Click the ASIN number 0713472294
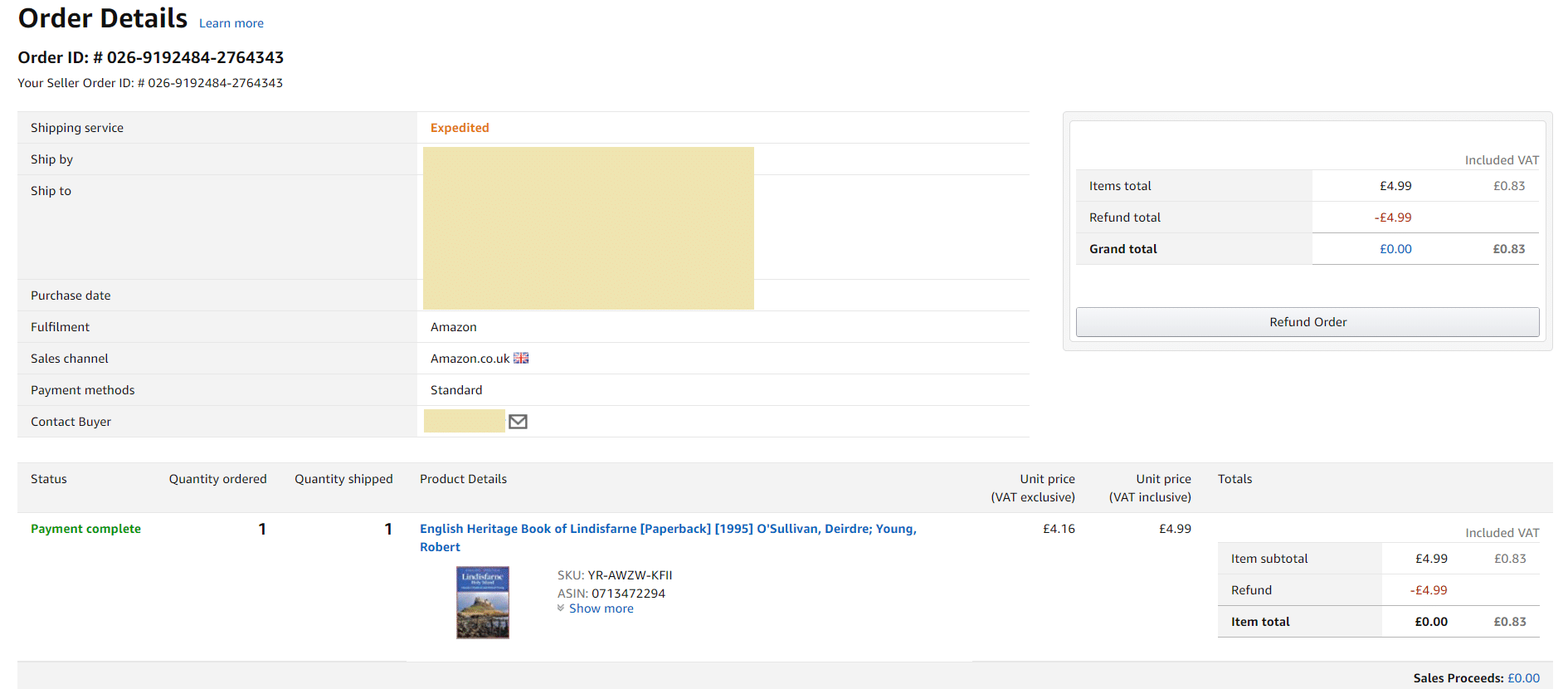 (628, 594)
